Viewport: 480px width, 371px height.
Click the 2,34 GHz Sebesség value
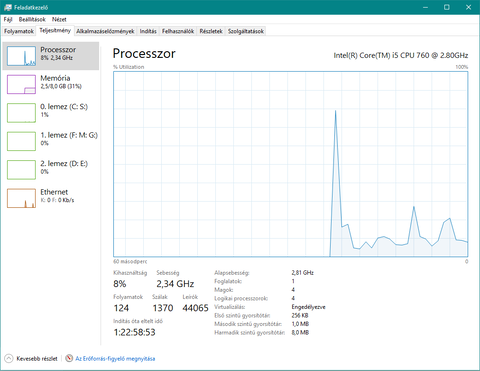pos(175,284)
